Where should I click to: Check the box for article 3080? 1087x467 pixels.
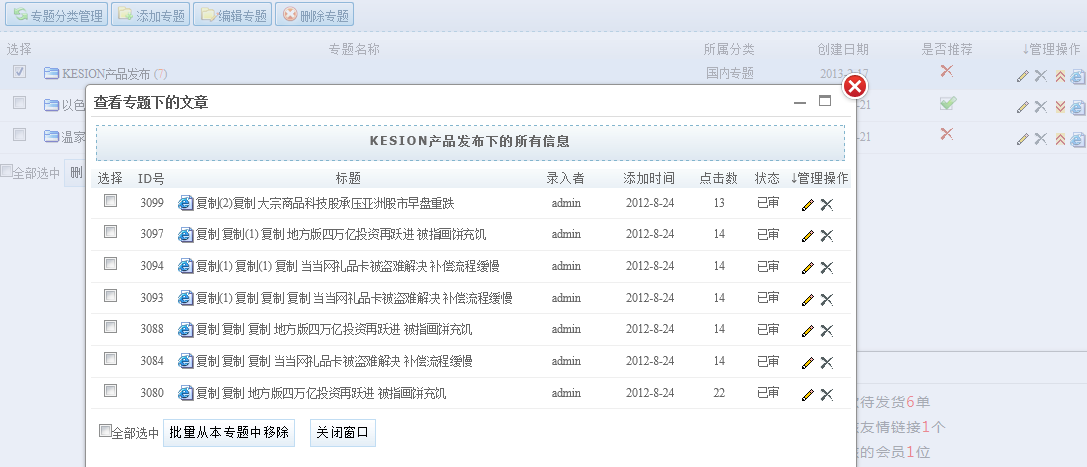pos(110,390)
